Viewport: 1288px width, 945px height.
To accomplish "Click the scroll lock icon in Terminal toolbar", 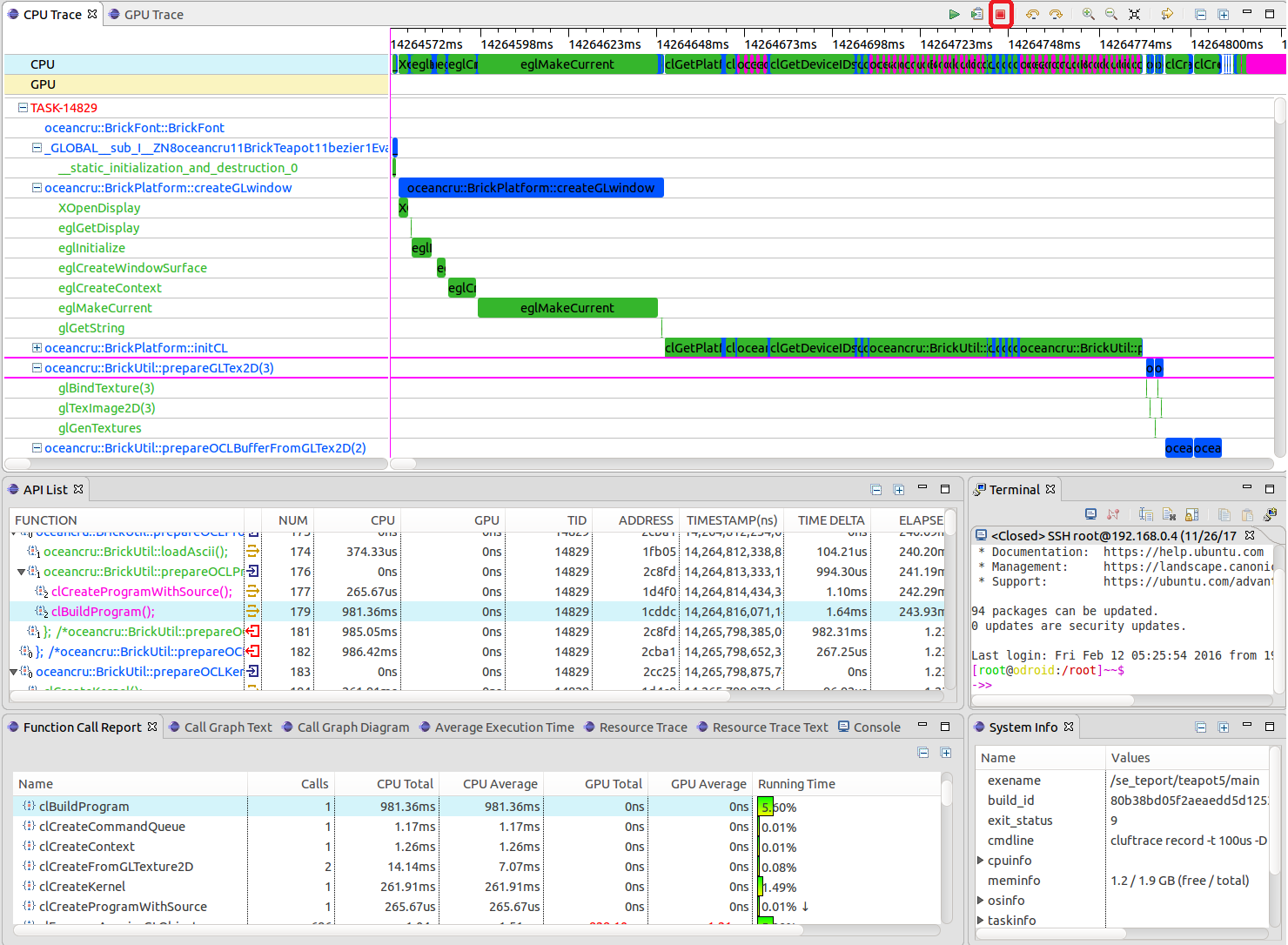I will pyautogui.click(x=1192, y=514).
